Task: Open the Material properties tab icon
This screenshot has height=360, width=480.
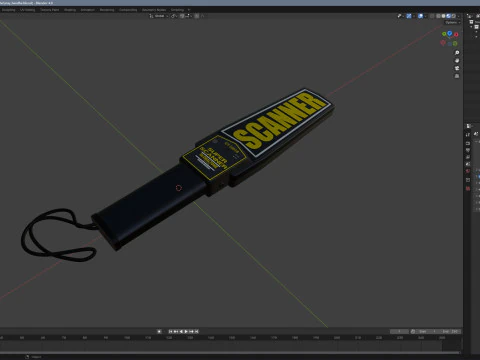Action: [x=468, y=188]
